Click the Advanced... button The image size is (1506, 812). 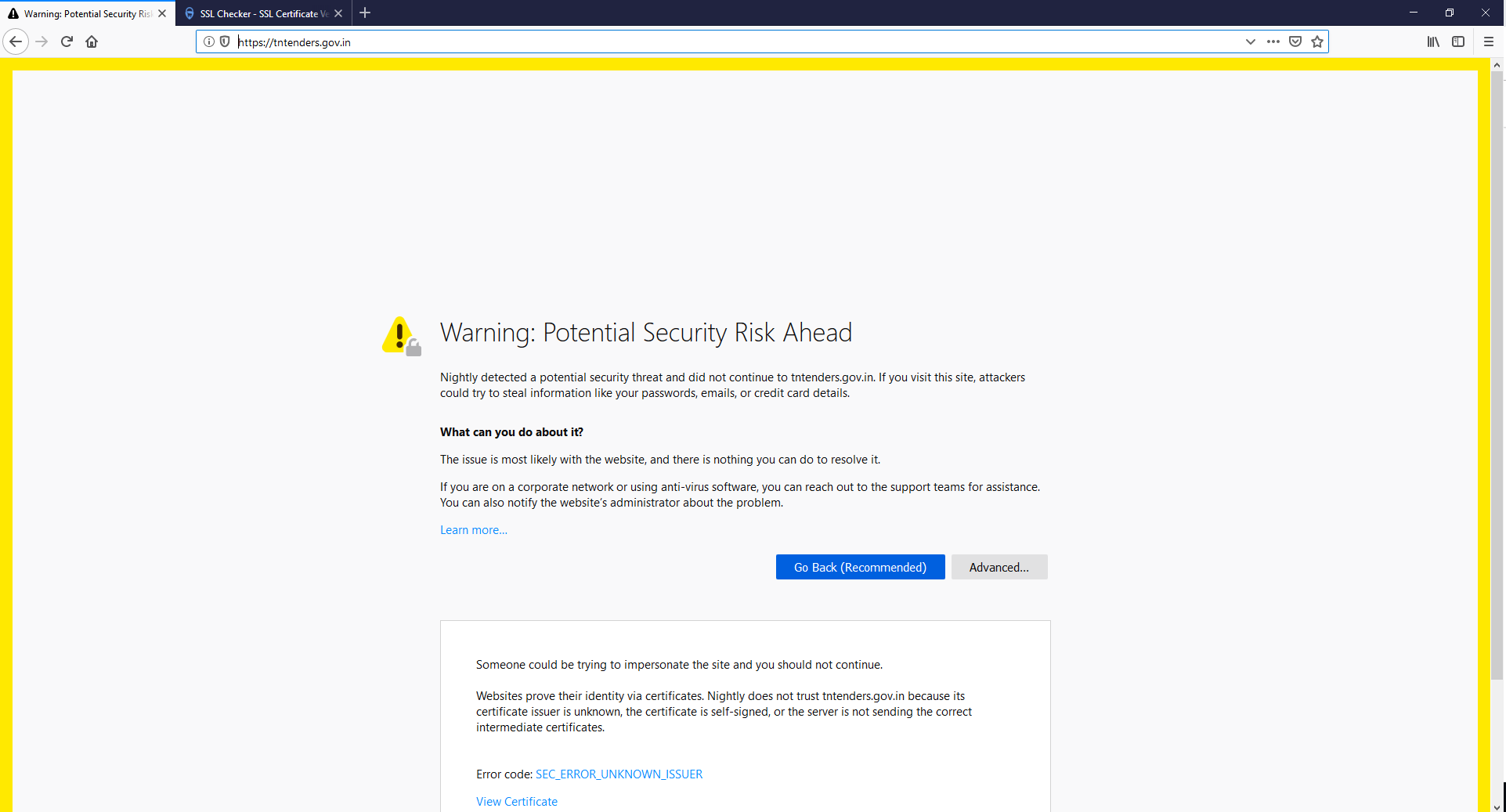[x=999, y=567]
